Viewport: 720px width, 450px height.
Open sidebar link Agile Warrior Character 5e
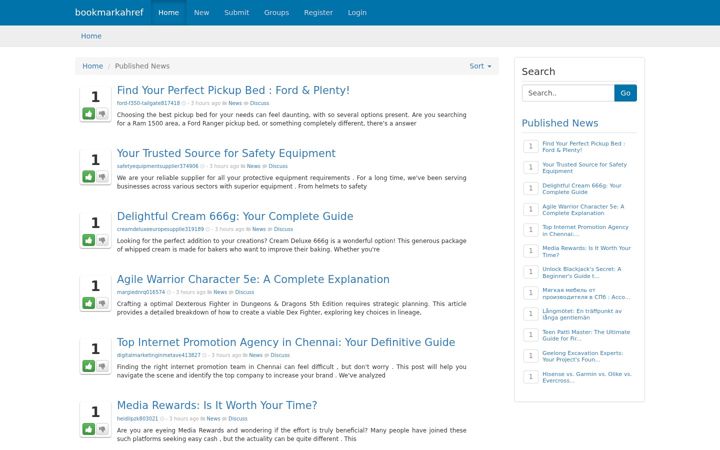click(x=583, y=210)
